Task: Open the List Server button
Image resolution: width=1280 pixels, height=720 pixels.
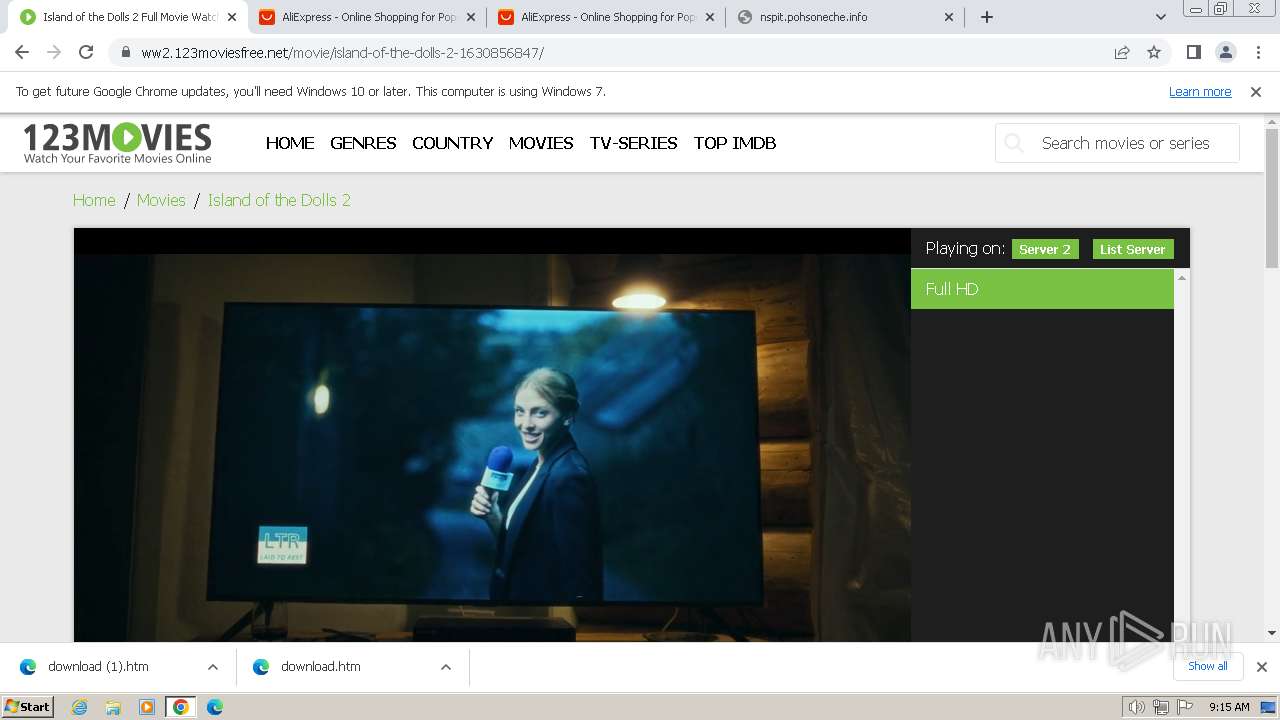Action: pos(1133,249)
